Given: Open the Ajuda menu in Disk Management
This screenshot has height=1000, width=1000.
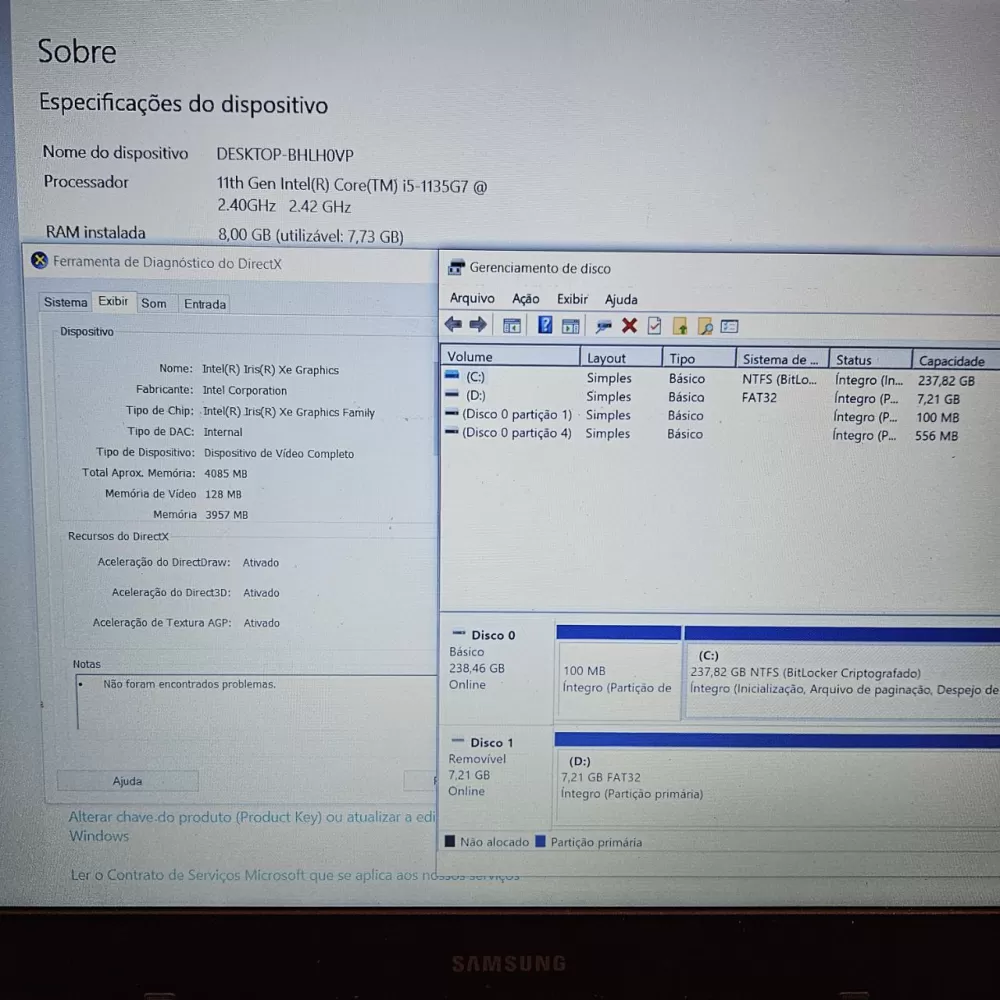Looking at the screenshot, I should (621, 299).
